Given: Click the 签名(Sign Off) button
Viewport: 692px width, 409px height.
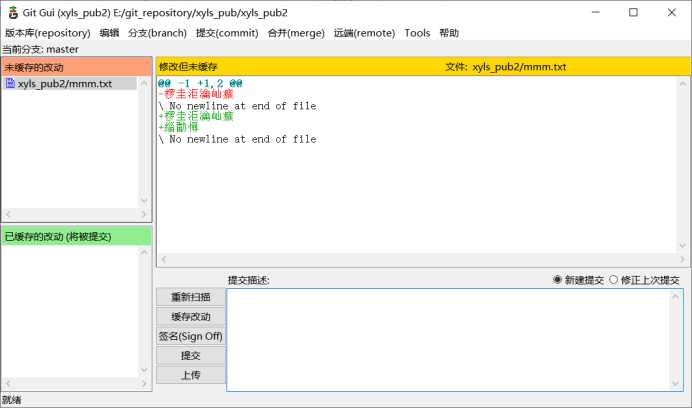Looking at the screenshot, I should coord(191,336).
